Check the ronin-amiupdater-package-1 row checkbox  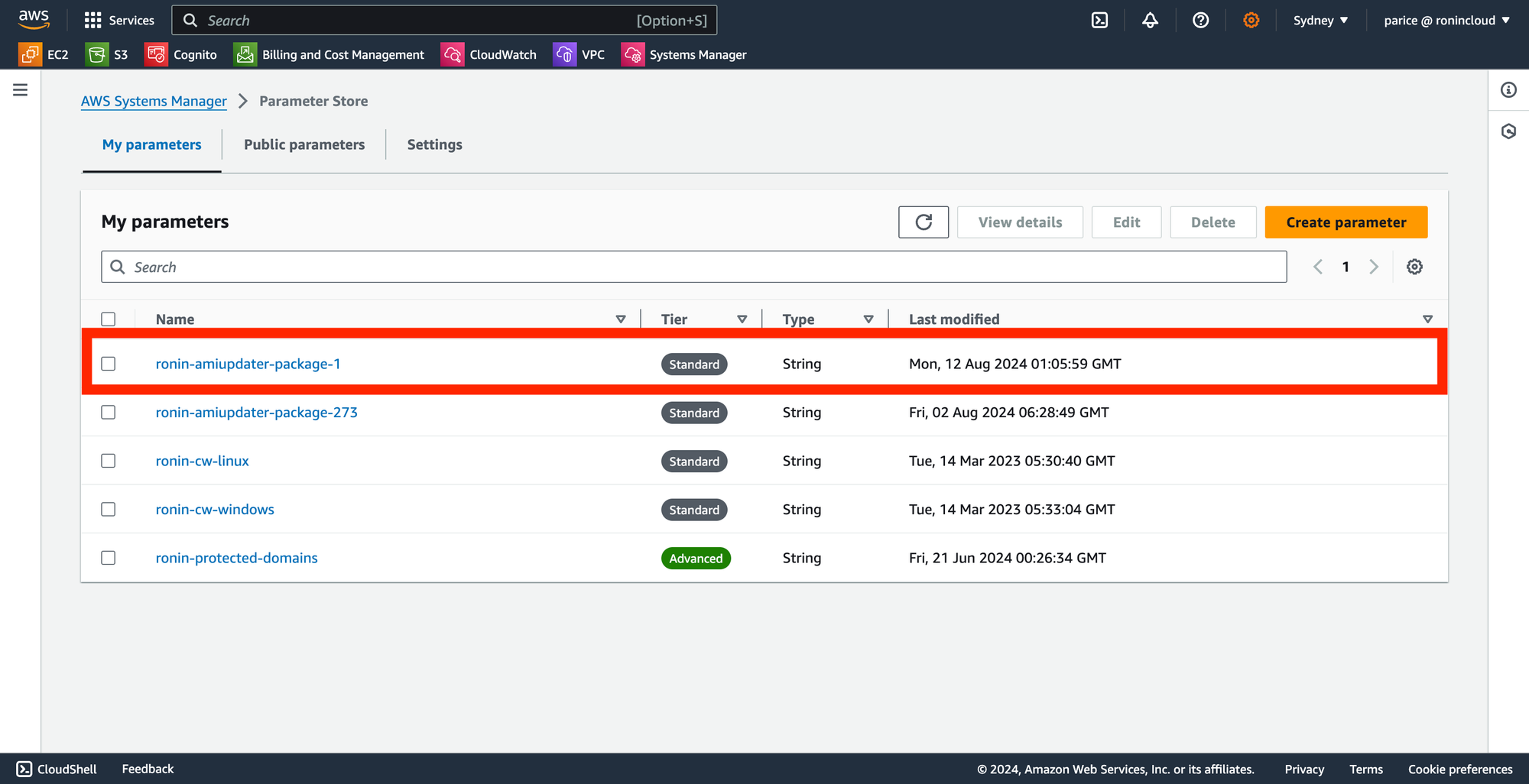(x=109, y=364)
